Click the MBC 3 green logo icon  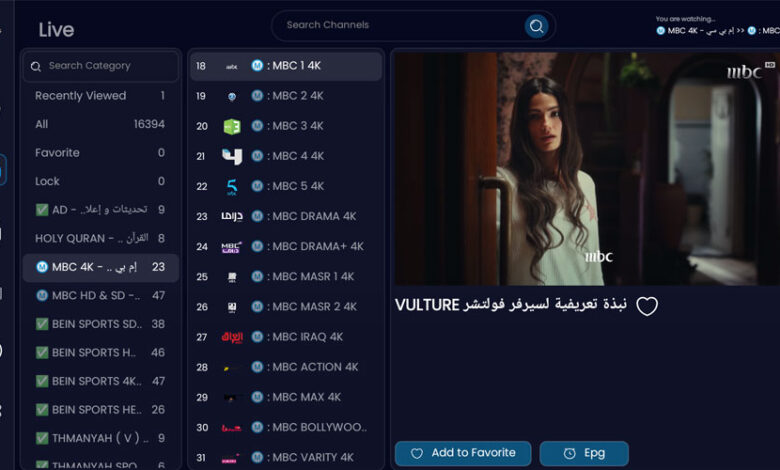232,126
